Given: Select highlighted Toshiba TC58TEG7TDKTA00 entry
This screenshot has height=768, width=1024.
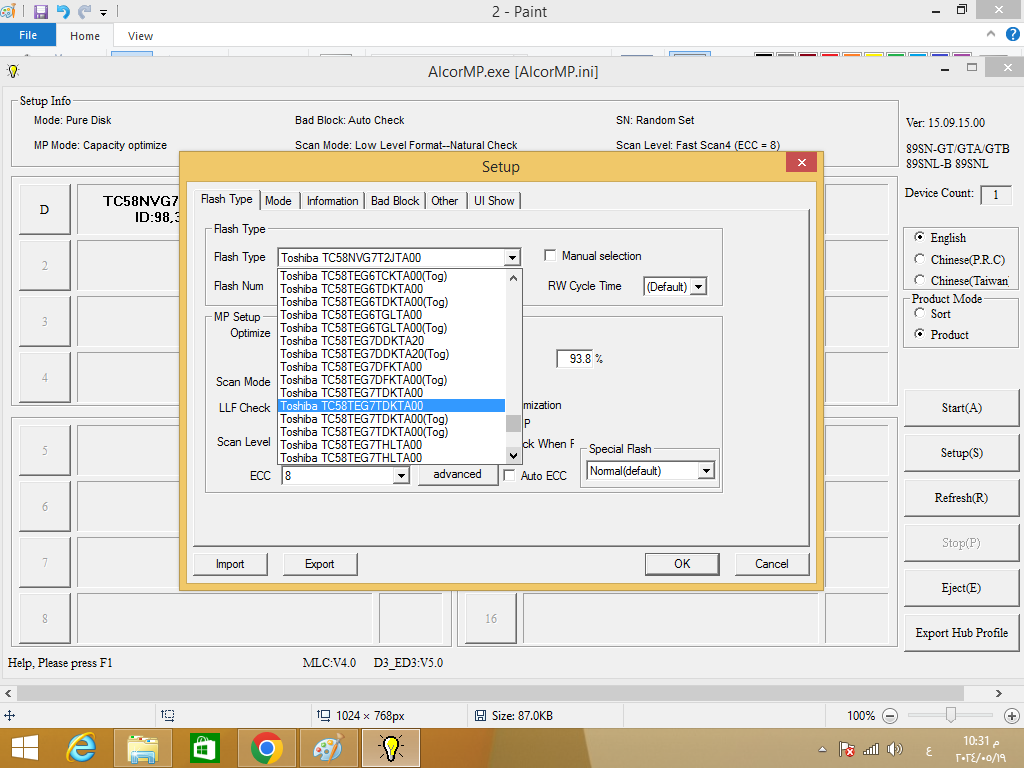Looking at the screenshot, I should (x=391, y=406).
